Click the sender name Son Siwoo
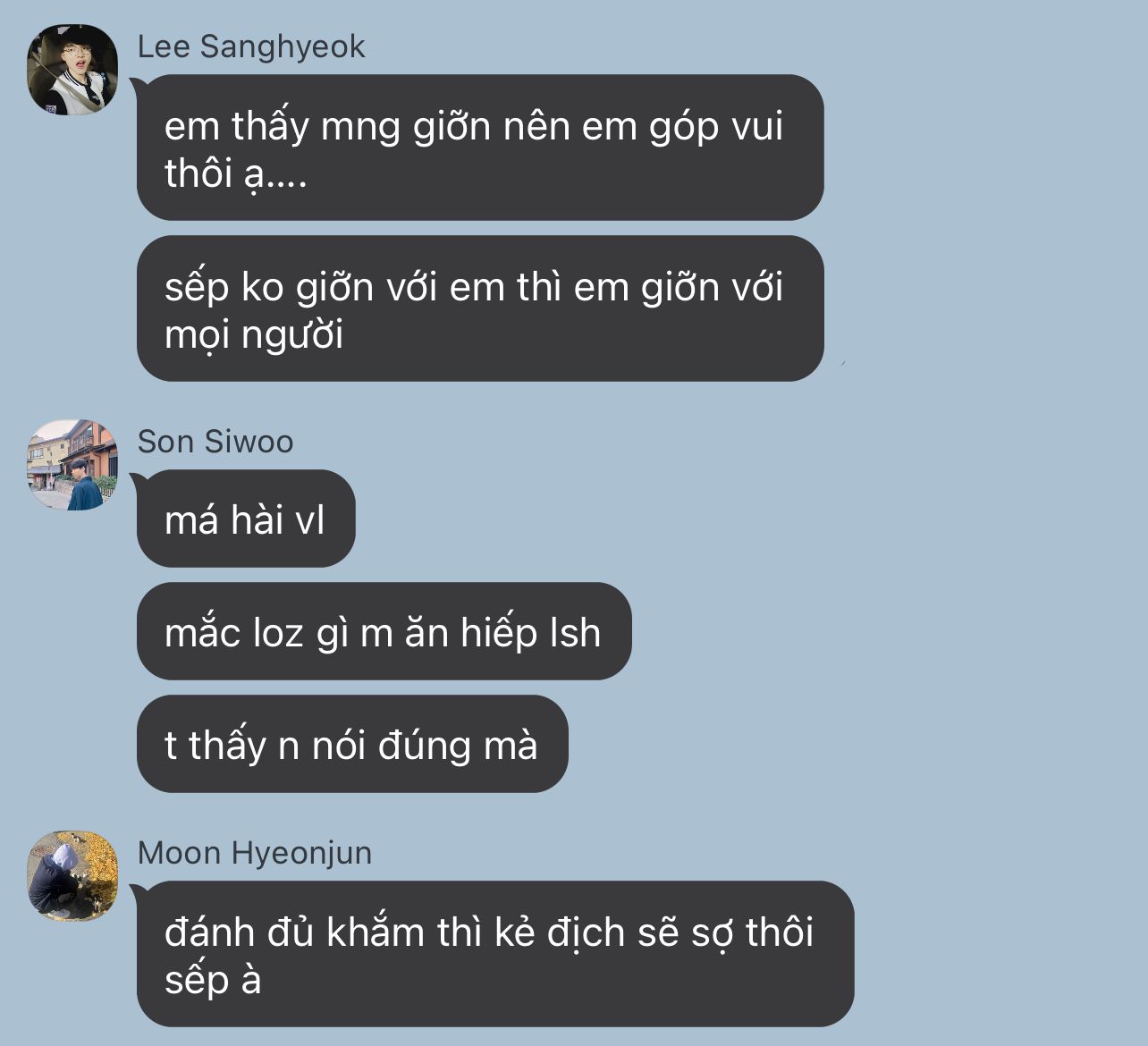Image resolution: width=1148 pixels, height=1046 pixels. [215, 442]
